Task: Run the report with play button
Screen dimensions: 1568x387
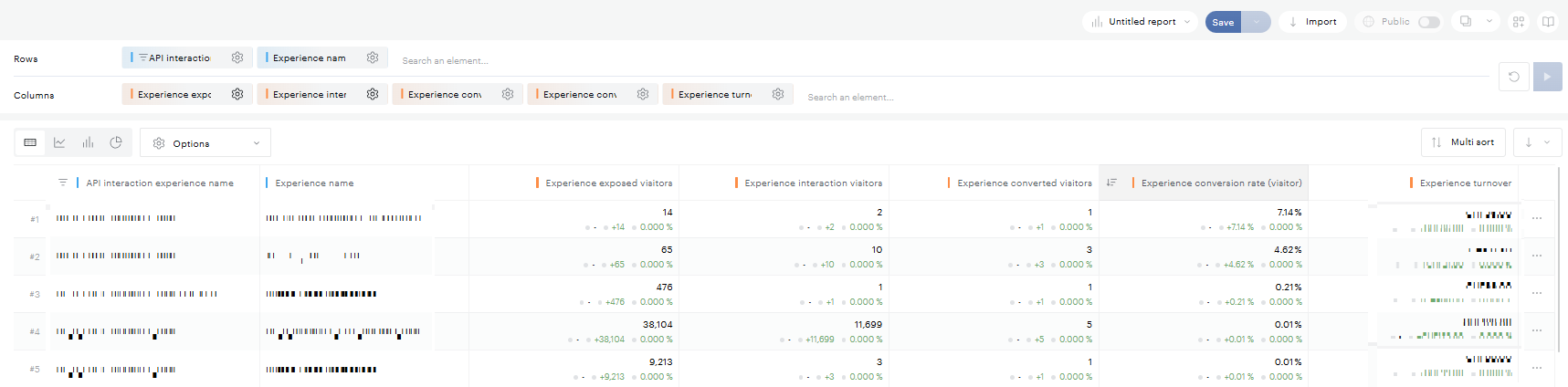Action: (x=1547, y=77)
